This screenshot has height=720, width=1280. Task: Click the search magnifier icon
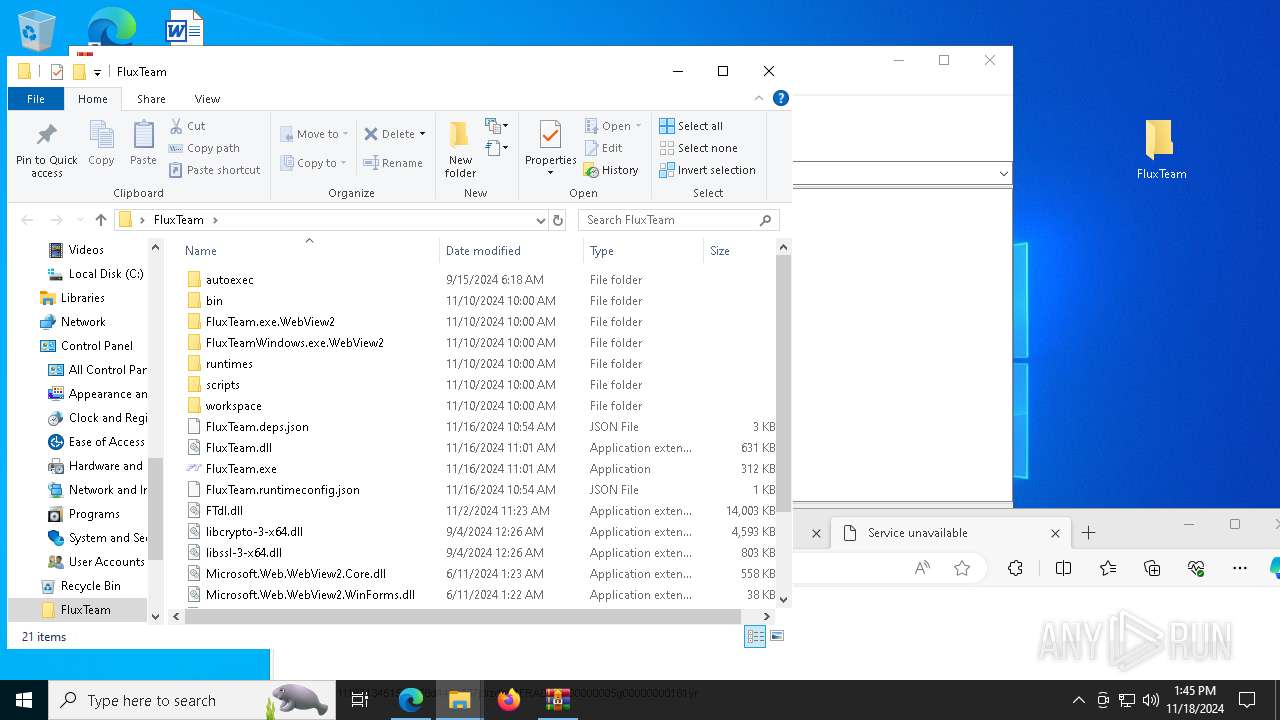[766, 220]
